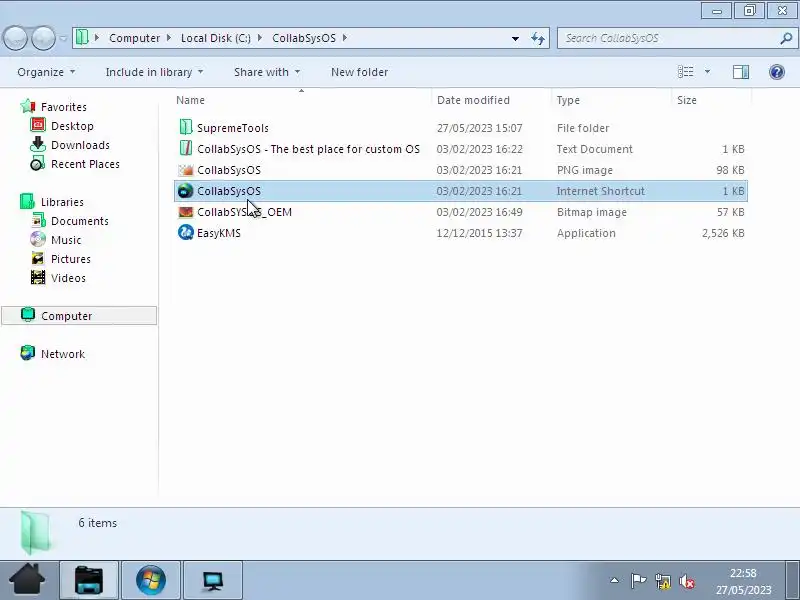
Task: Sort by the Size column header
Action: (711, 100)
